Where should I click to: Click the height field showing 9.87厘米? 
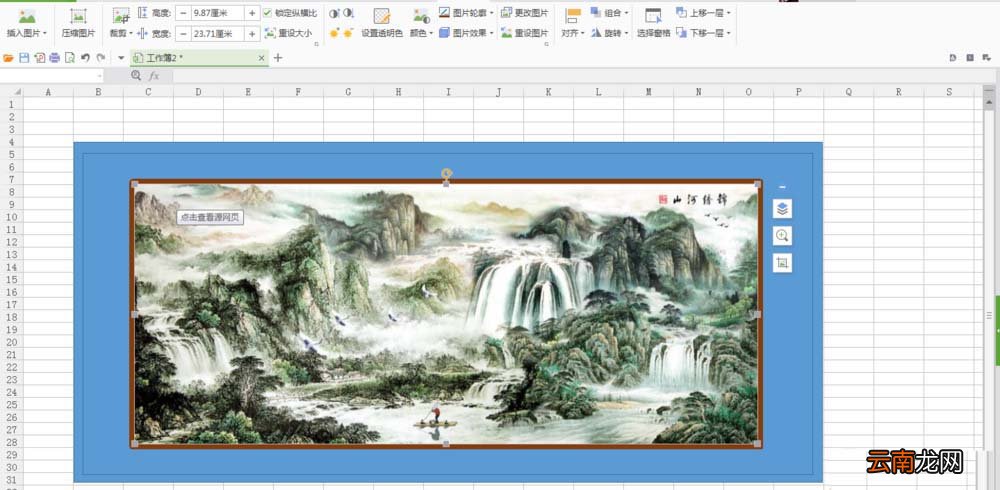coord(217,13)
